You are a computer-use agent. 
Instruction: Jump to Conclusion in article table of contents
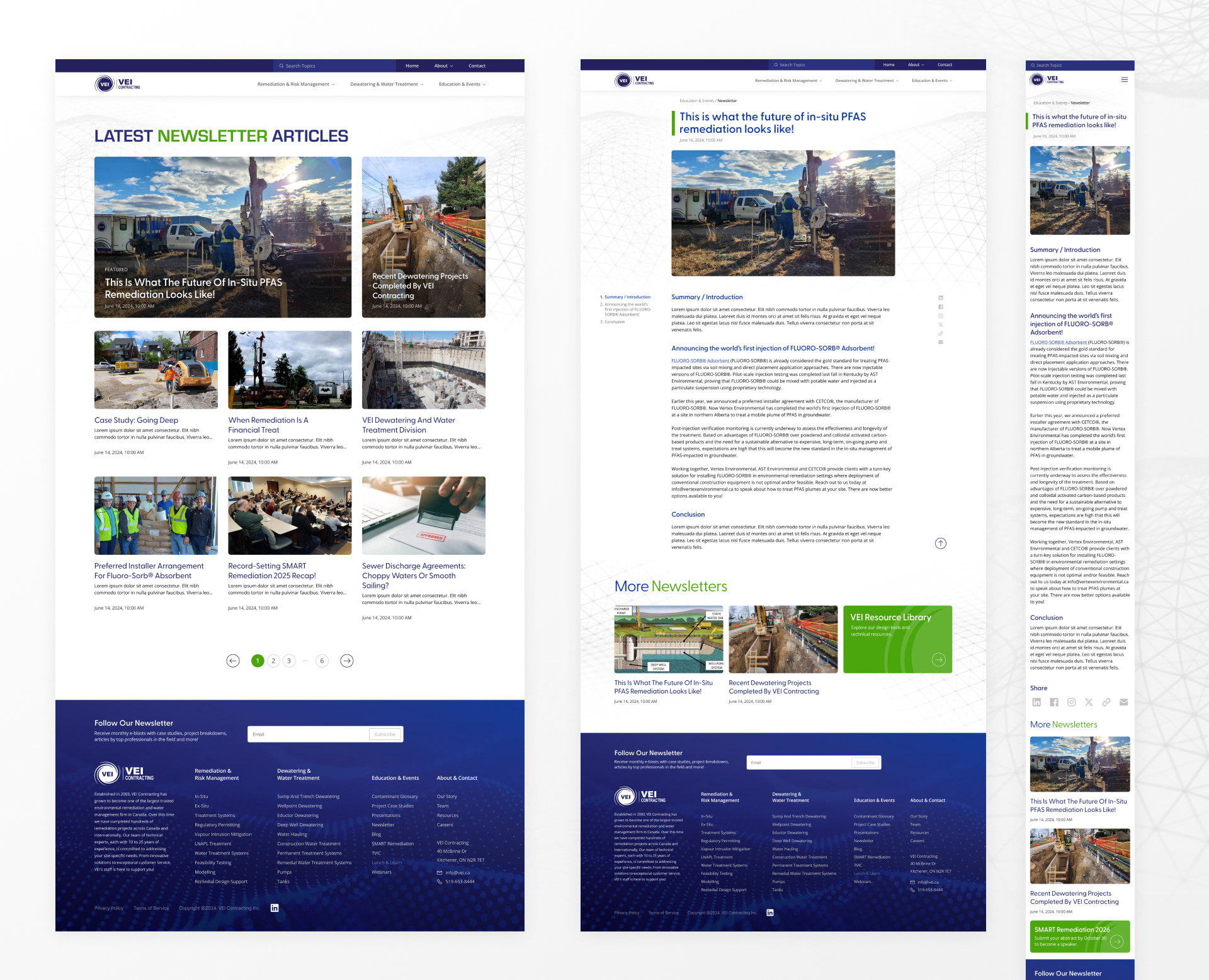614,322
